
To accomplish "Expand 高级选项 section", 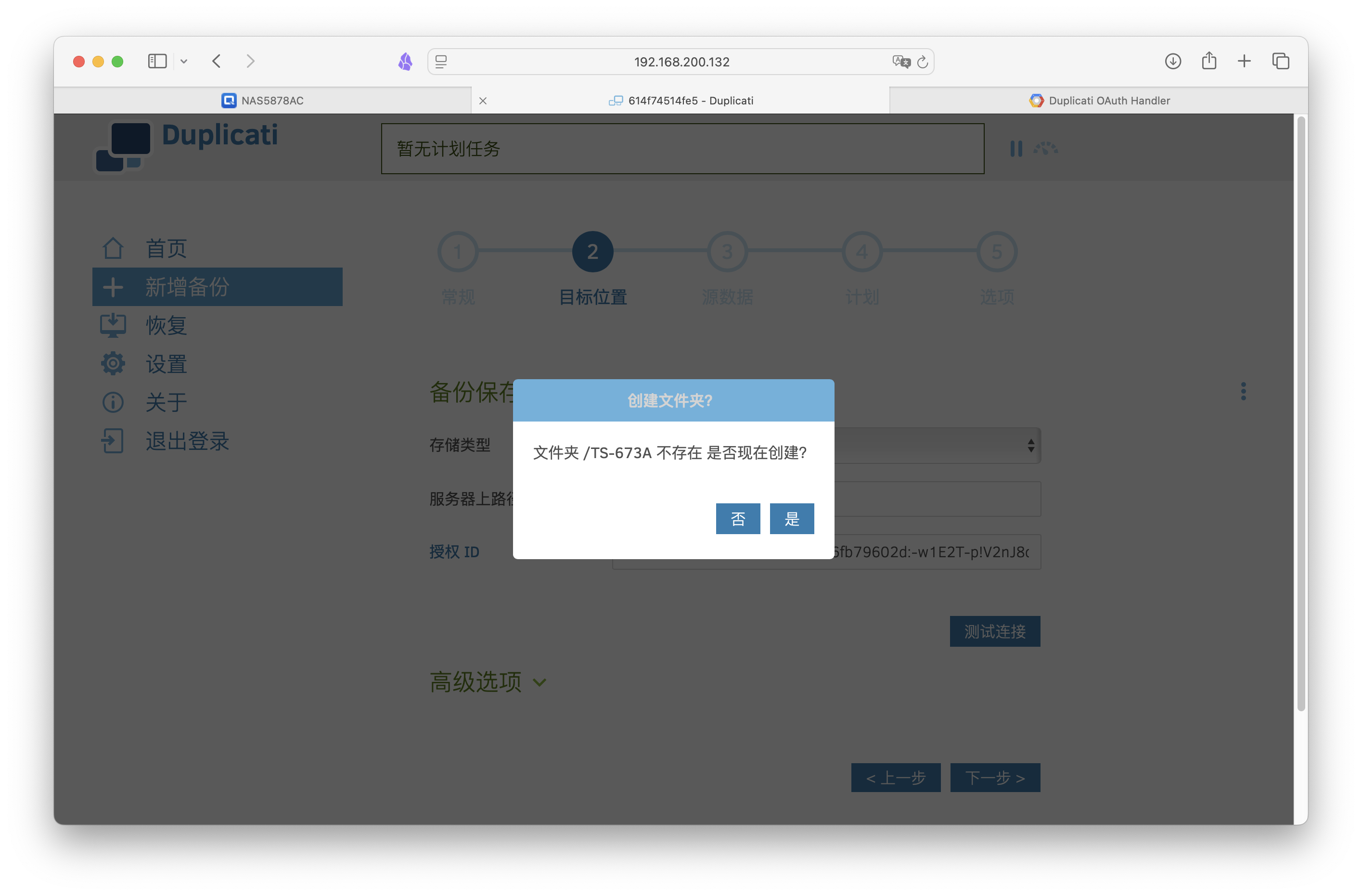I will point(488,682).
